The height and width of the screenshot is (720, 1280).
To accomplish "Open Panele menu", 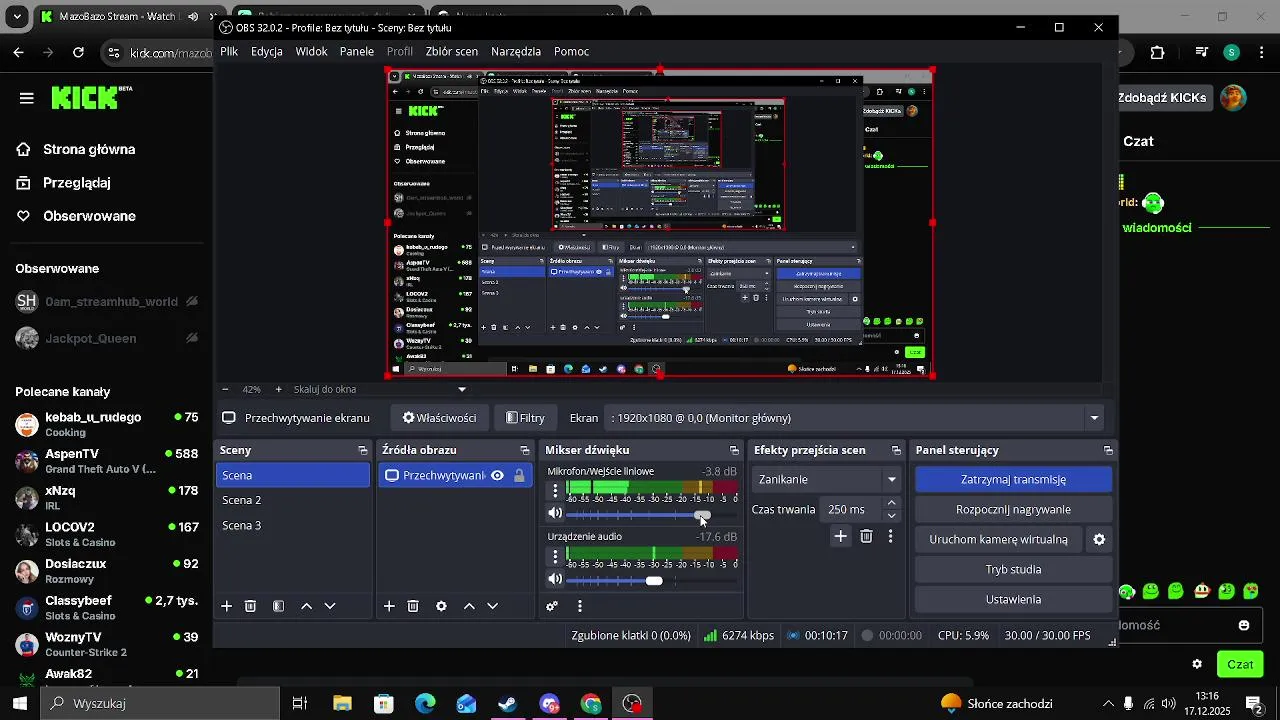I will 357,51.
